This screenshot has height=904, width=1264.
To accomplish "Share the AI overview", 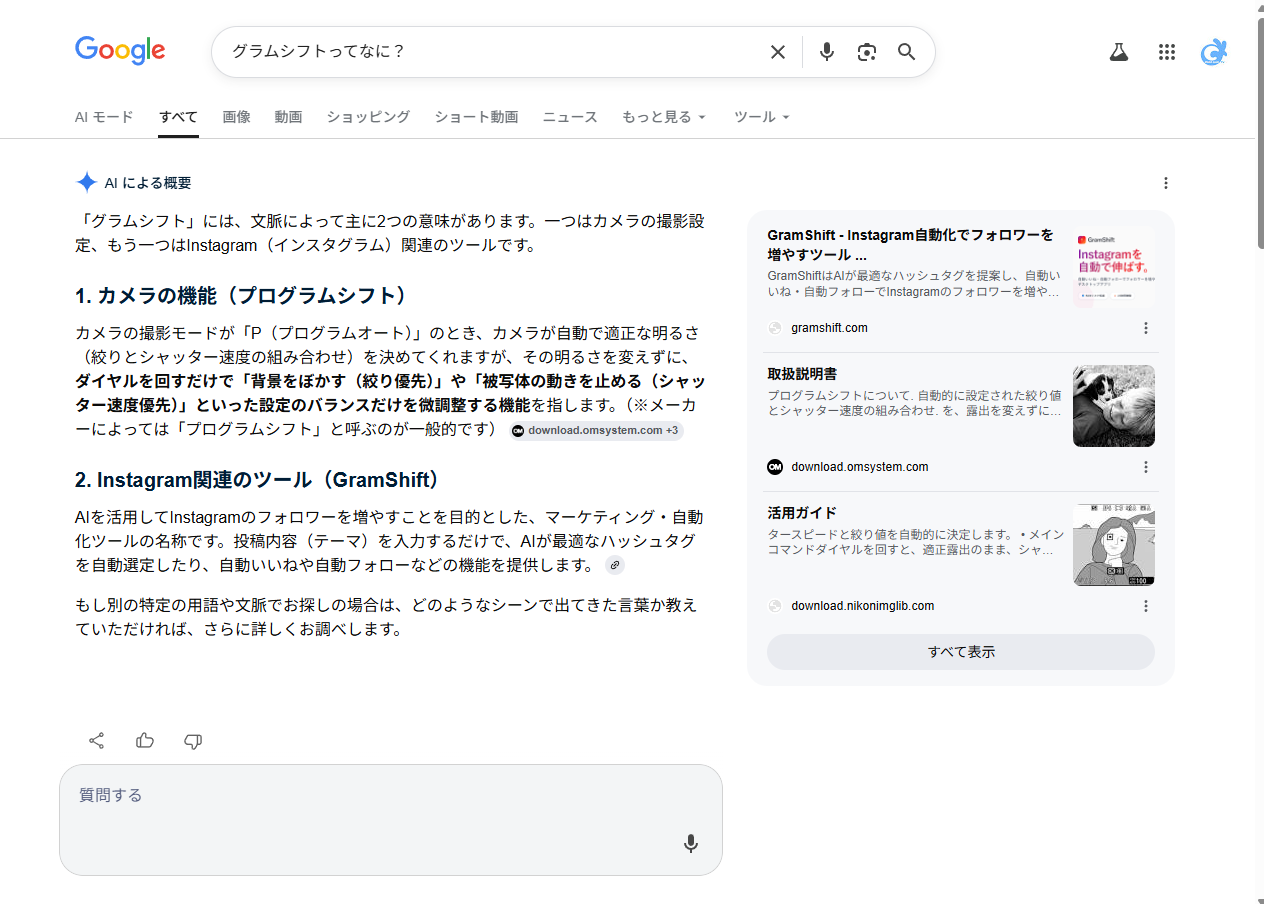I will tap(97, 741).
